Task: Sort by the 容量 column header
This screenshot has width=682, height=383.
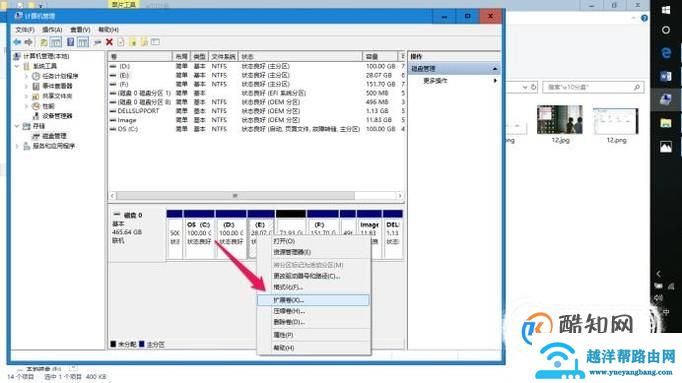Action: coord(380,57)
